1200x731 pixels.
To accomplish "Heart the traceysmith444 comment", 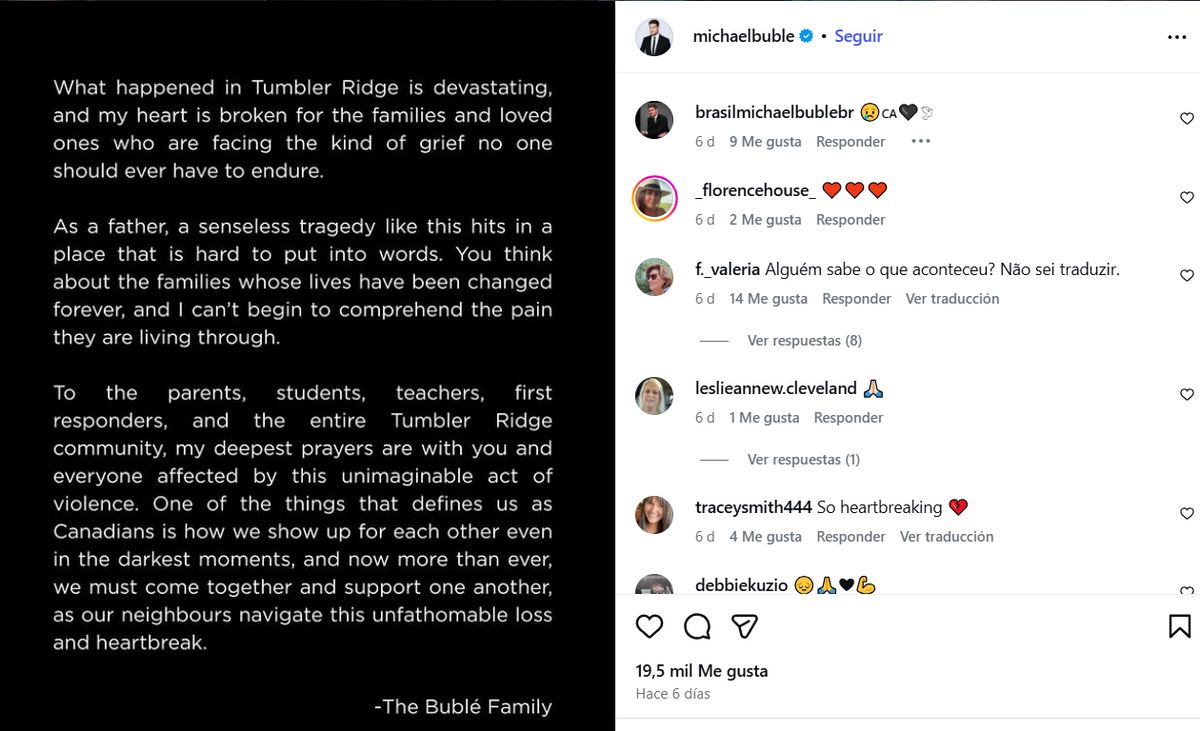I will click(x=1187, y=514).
